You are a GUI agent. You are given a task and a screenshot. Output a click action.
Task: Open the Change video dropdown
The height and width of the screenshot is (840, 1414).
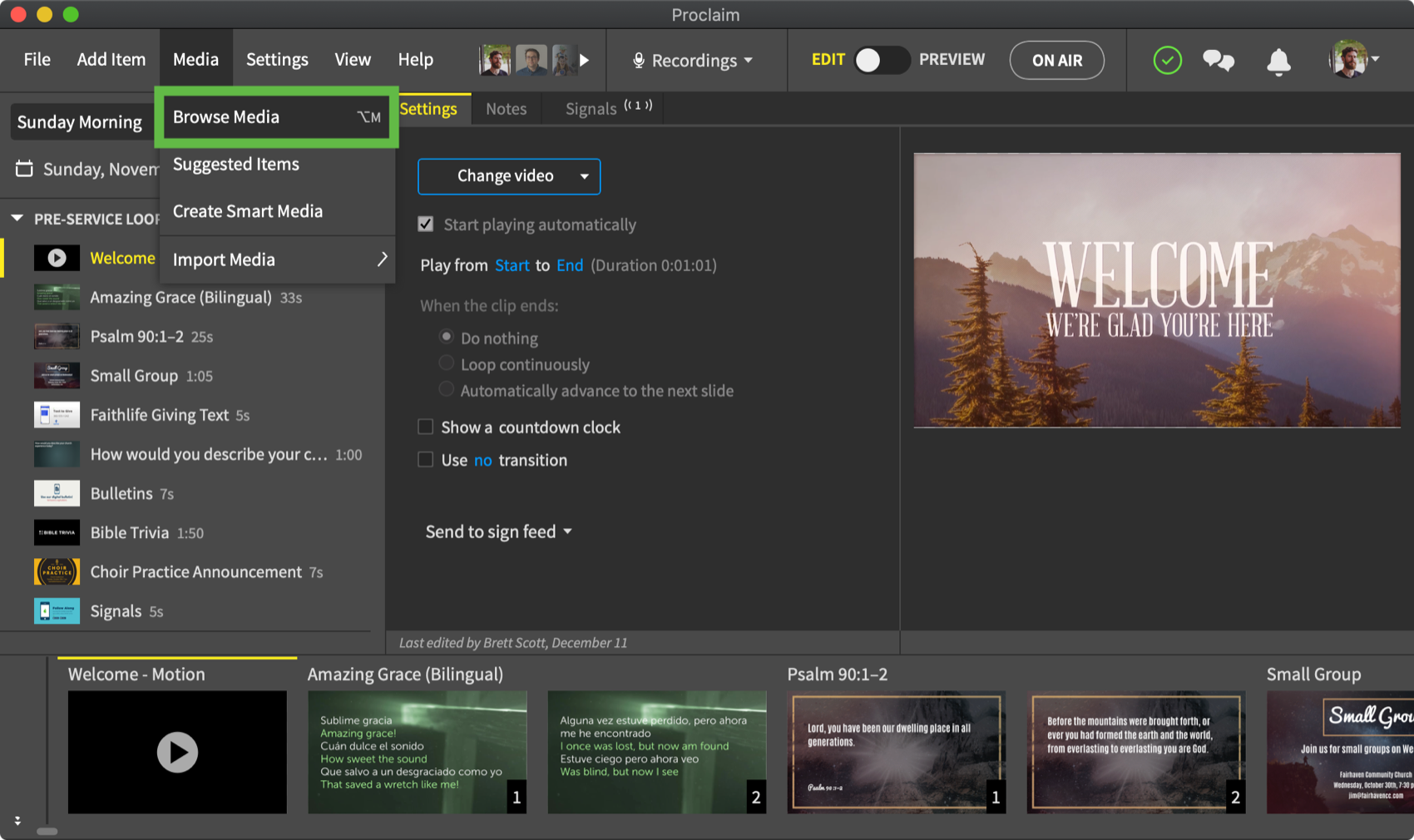coord(509,176)
